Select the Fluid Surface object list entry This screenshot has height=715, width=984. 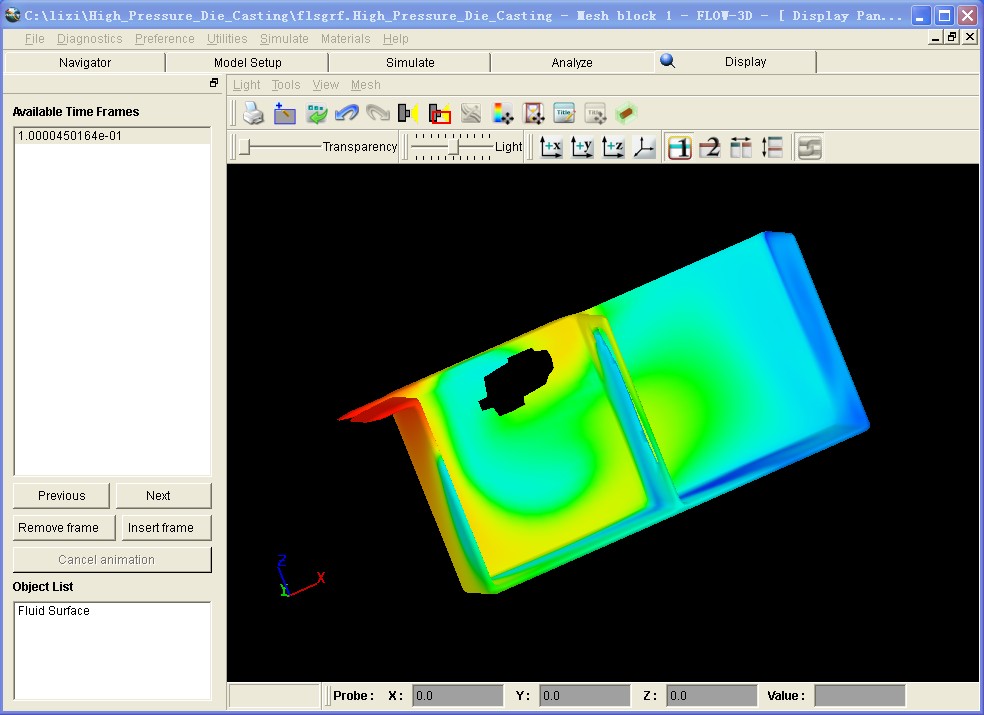[x=54, y=611]
